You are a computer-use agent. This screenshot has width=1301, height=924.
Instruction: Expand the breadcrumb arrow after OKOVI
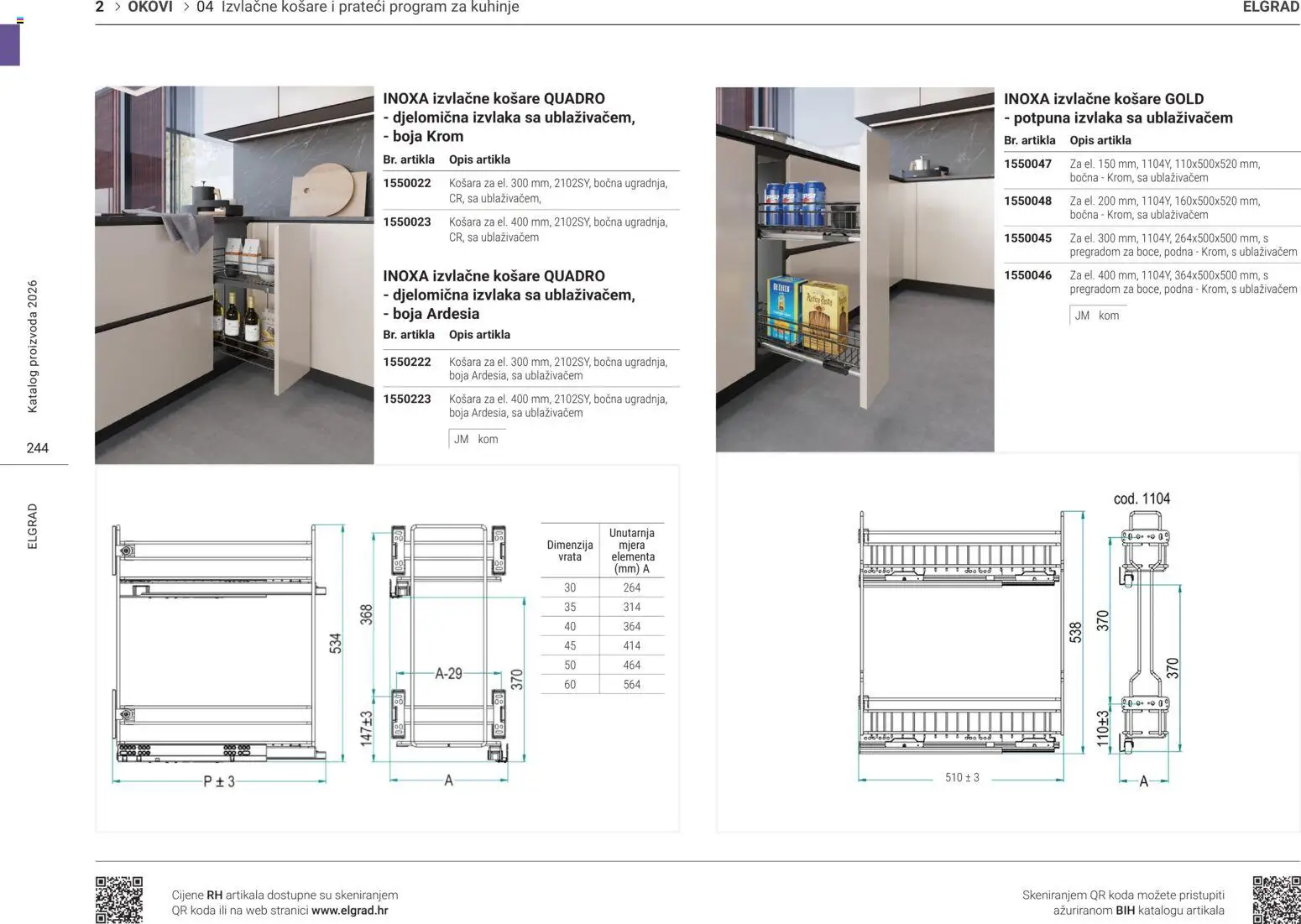pos(185,7)
